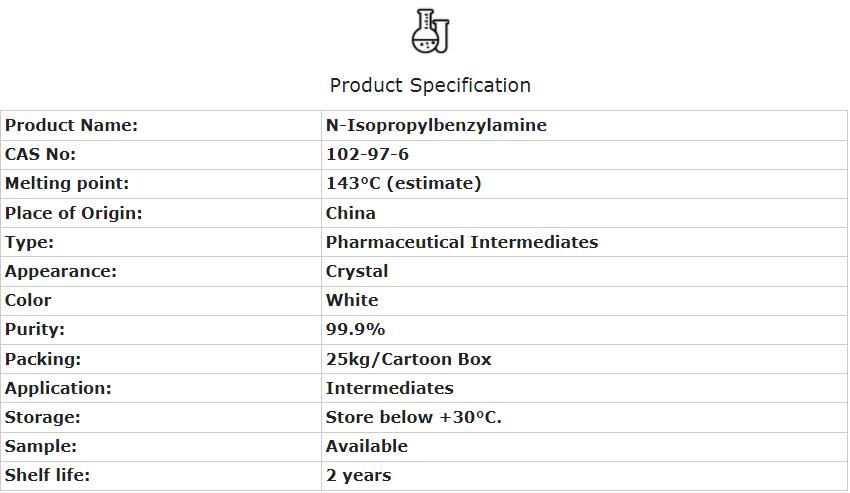Click the laboratory flask icon
This screenshot has height=493, width=850.
430,31
